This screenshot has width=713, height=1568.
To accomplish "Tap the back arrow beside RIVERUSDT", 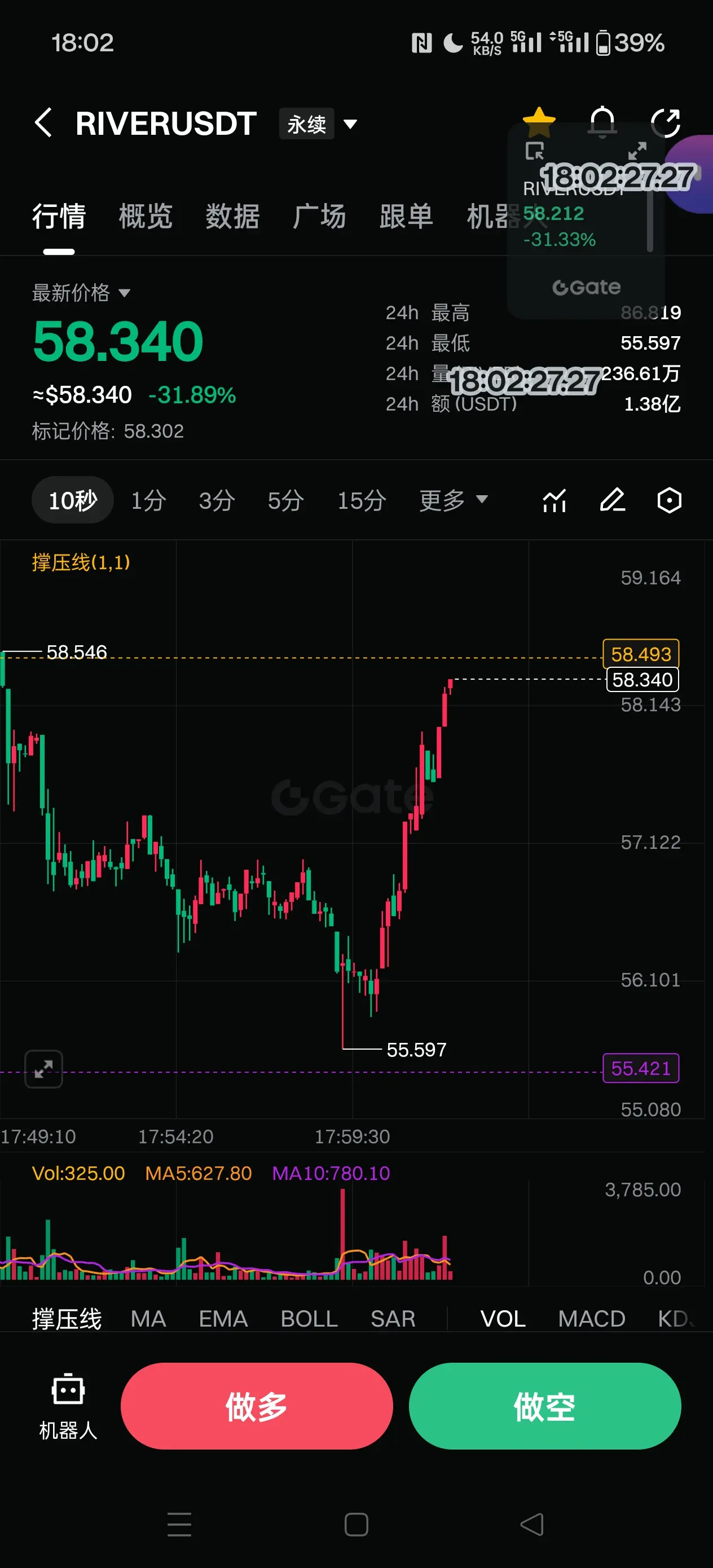I will click(x=43, y=123).
